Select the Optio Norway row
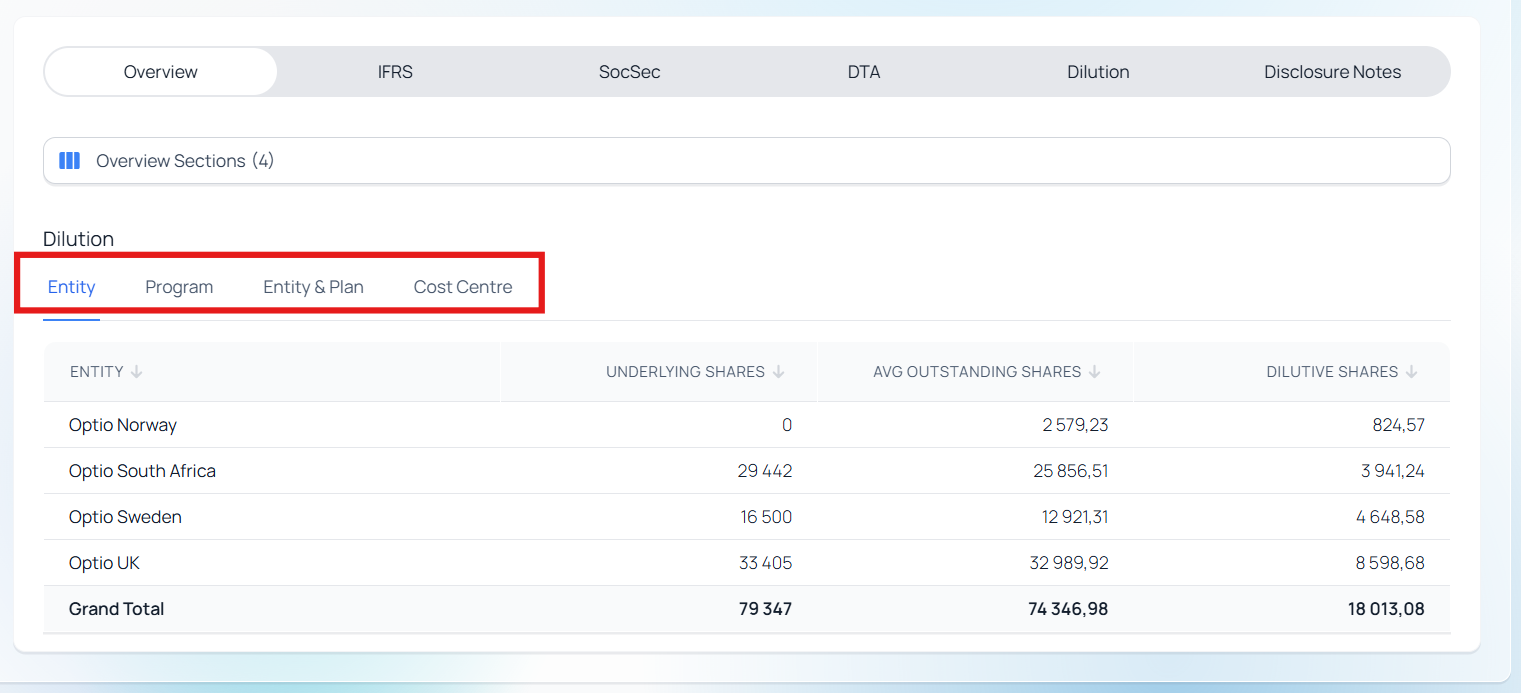Image resolution: width=1521 pixels, height=693 pixels. (x=747, y=425)
